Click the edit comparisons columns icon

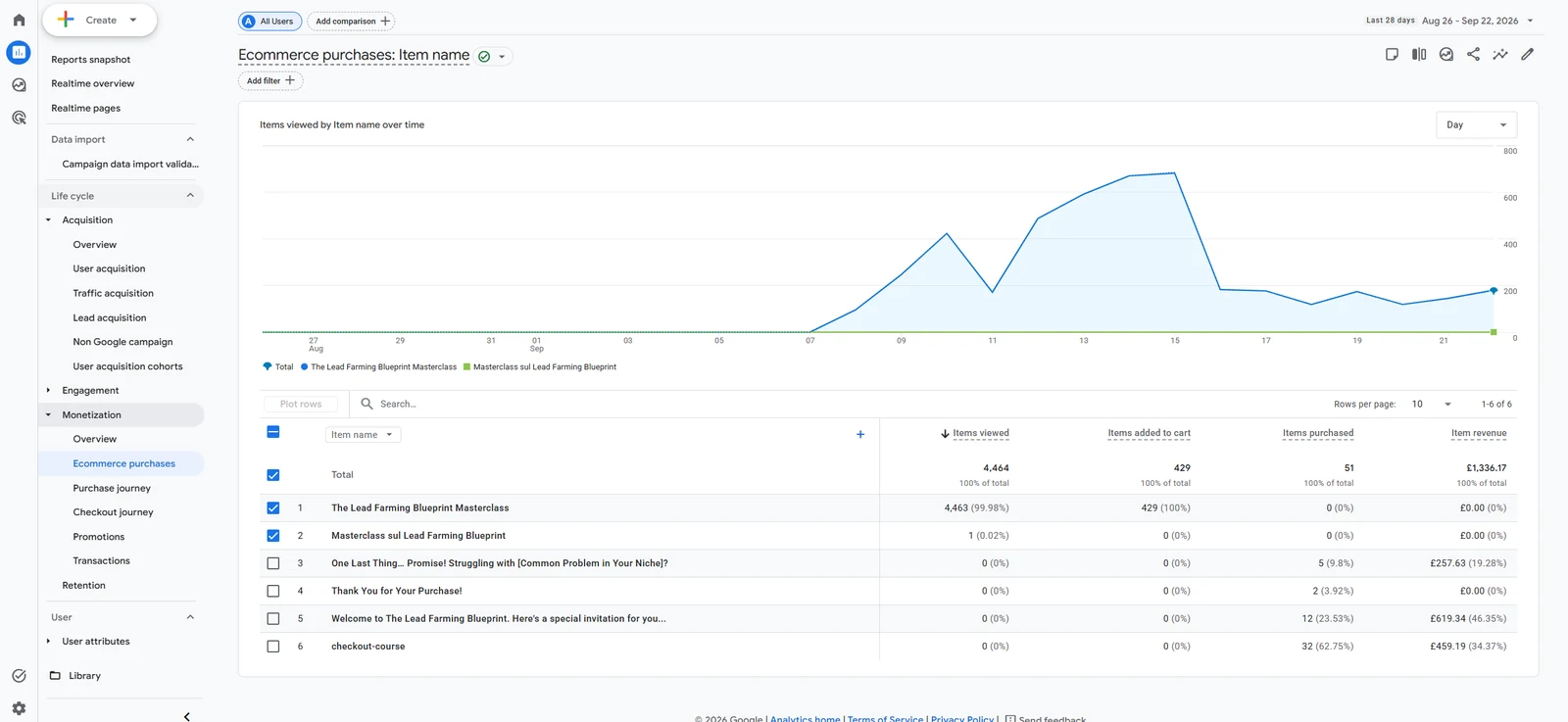(1419, 55)
